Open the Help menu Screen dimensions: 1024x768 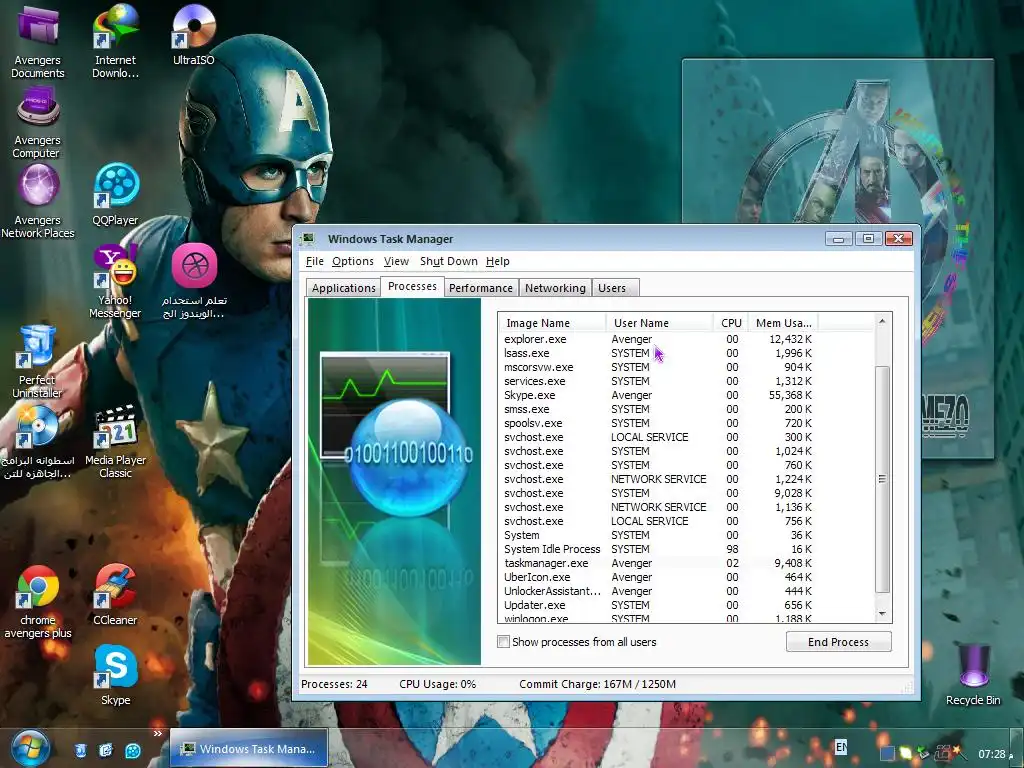point(498,261)
